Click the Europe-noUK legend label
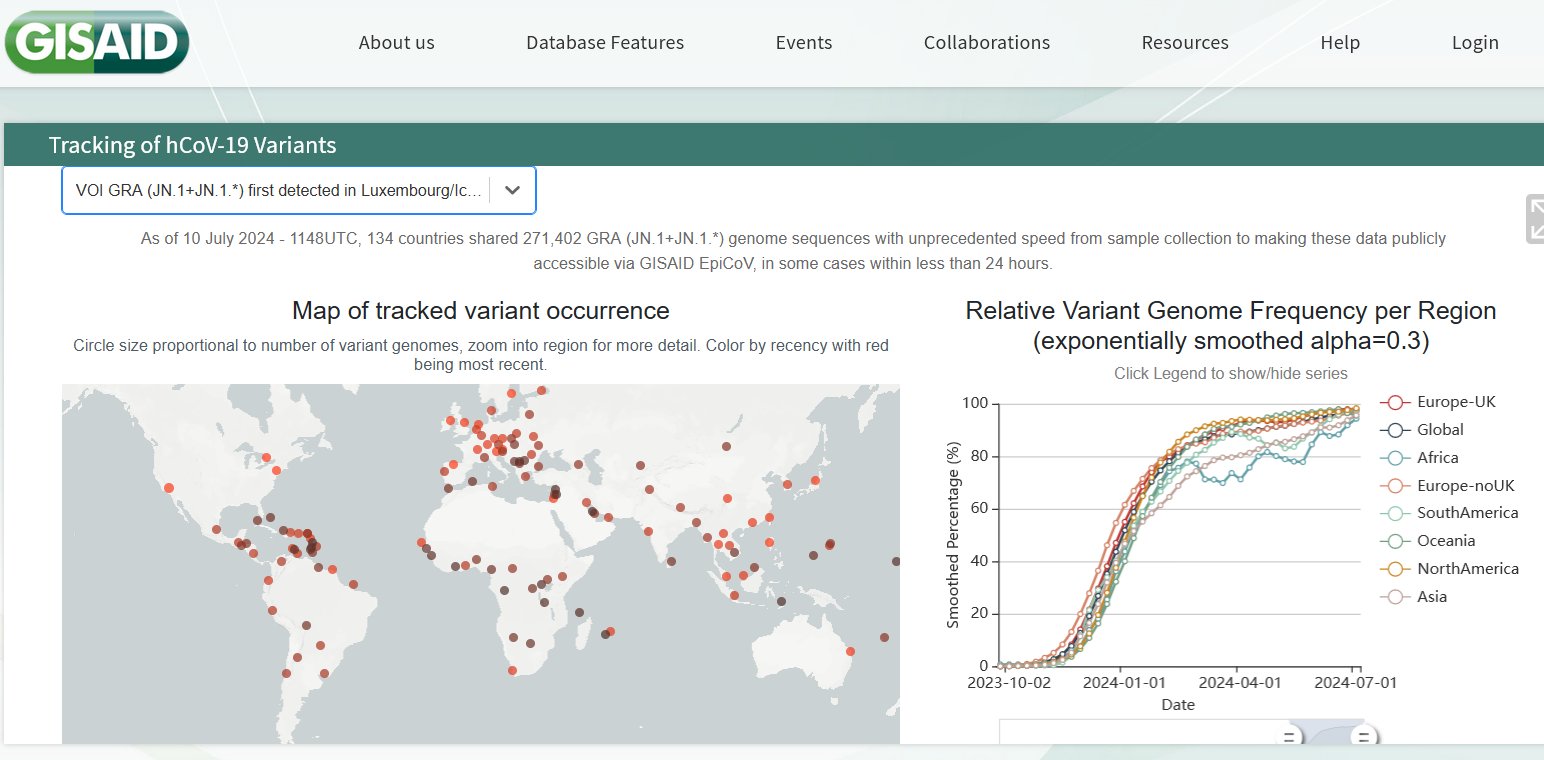This screenshot has height=760, width=1544. 1465,486
